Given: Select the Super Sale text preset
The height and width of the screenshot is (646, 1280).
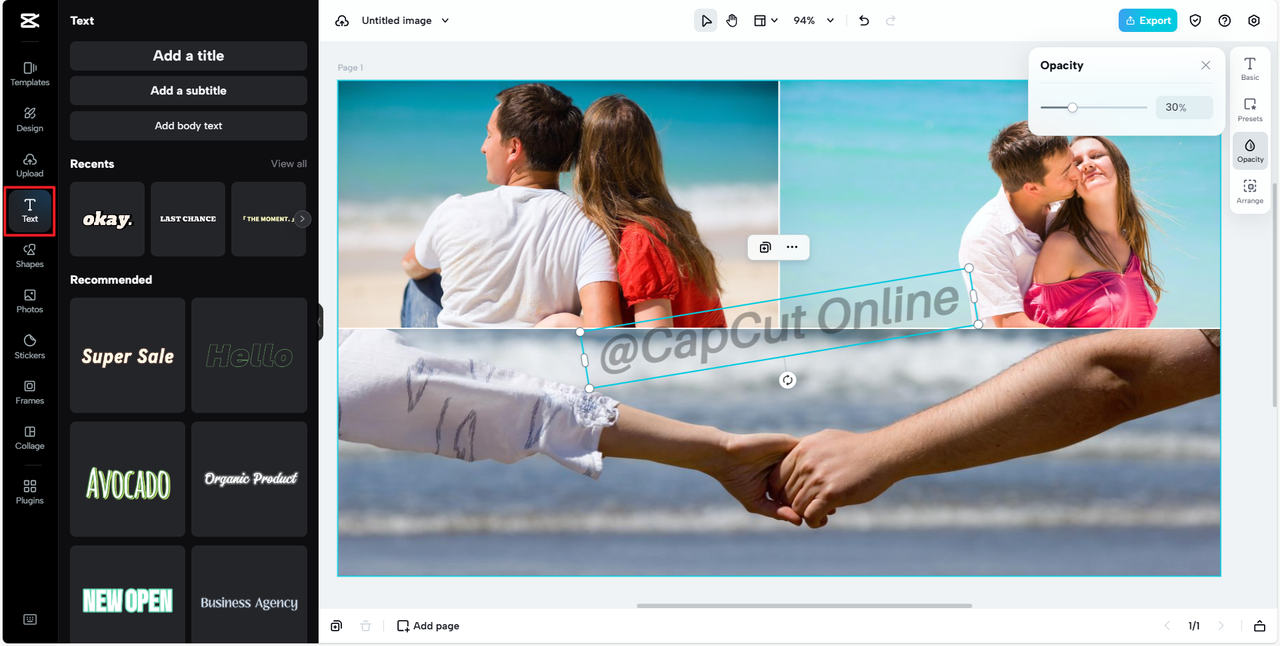Looking at the screenshot, I should point(128,355).
